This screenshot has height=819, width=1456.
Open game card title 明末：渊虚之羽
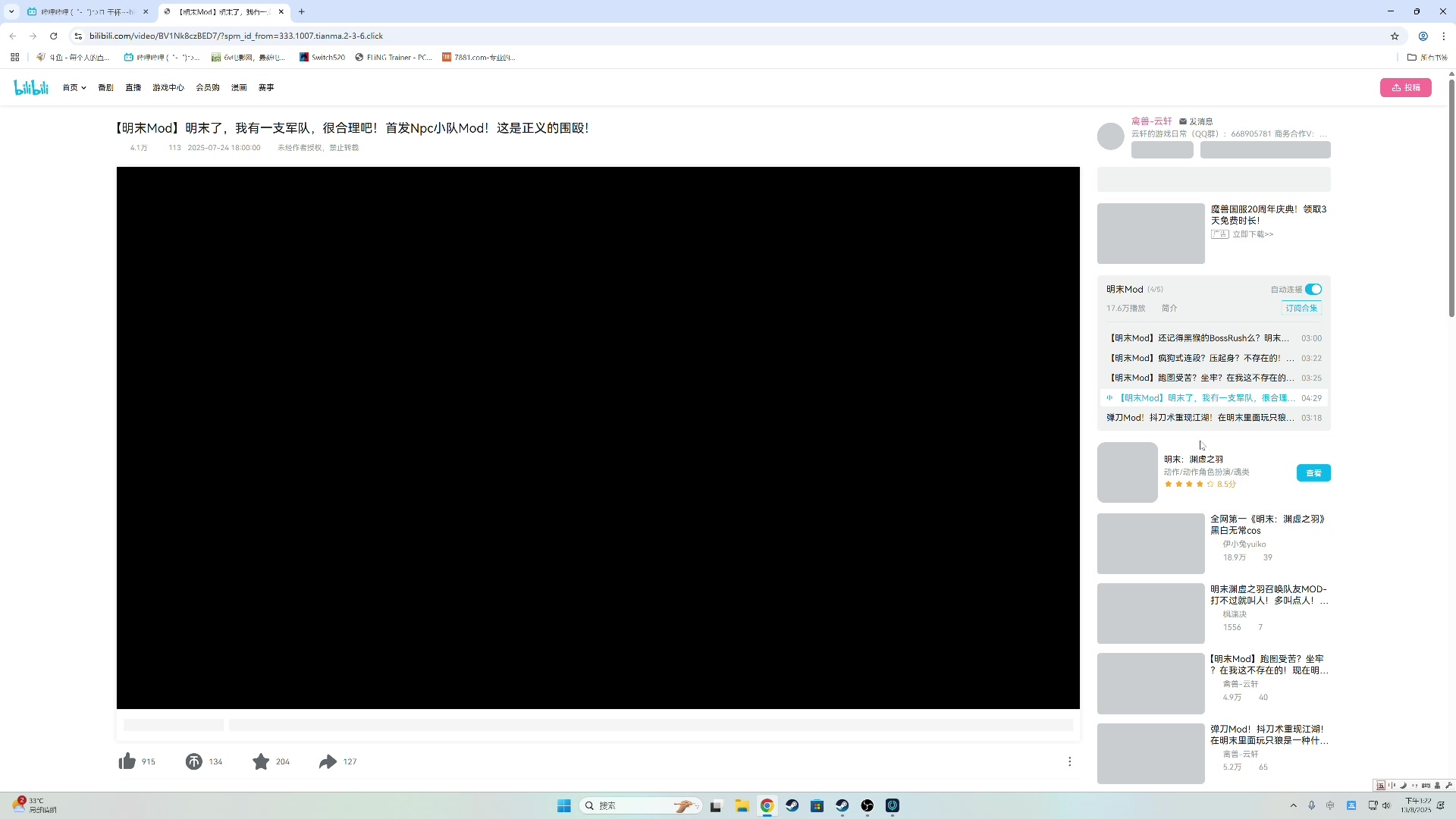1194,460
